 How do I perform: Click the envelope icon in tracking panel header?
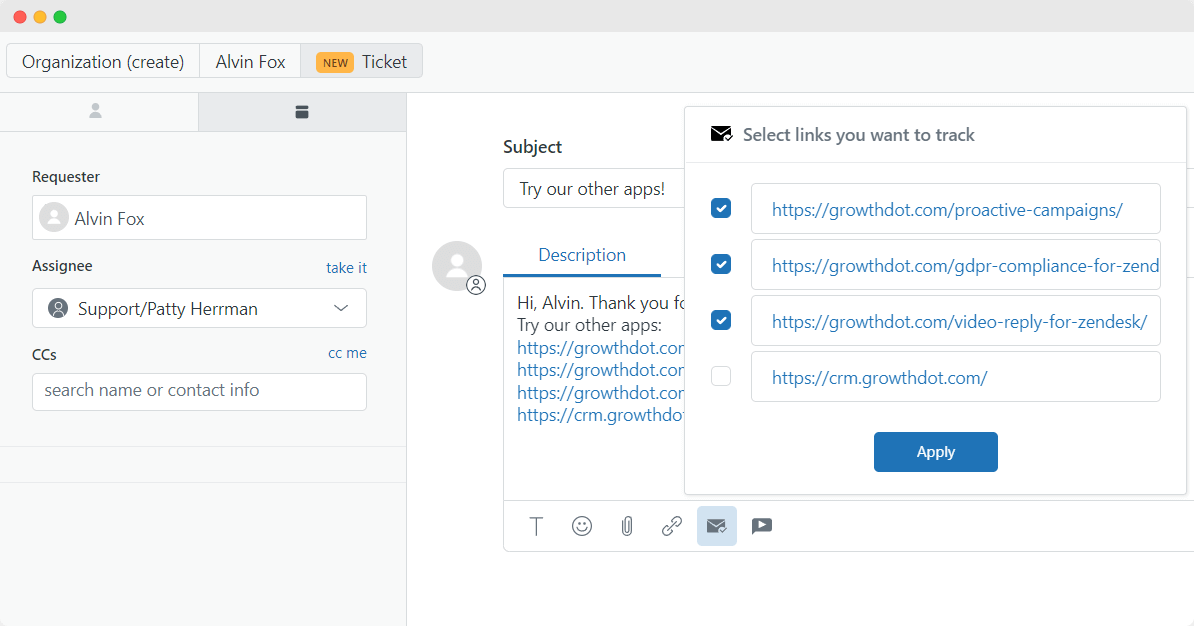(721, 135)
